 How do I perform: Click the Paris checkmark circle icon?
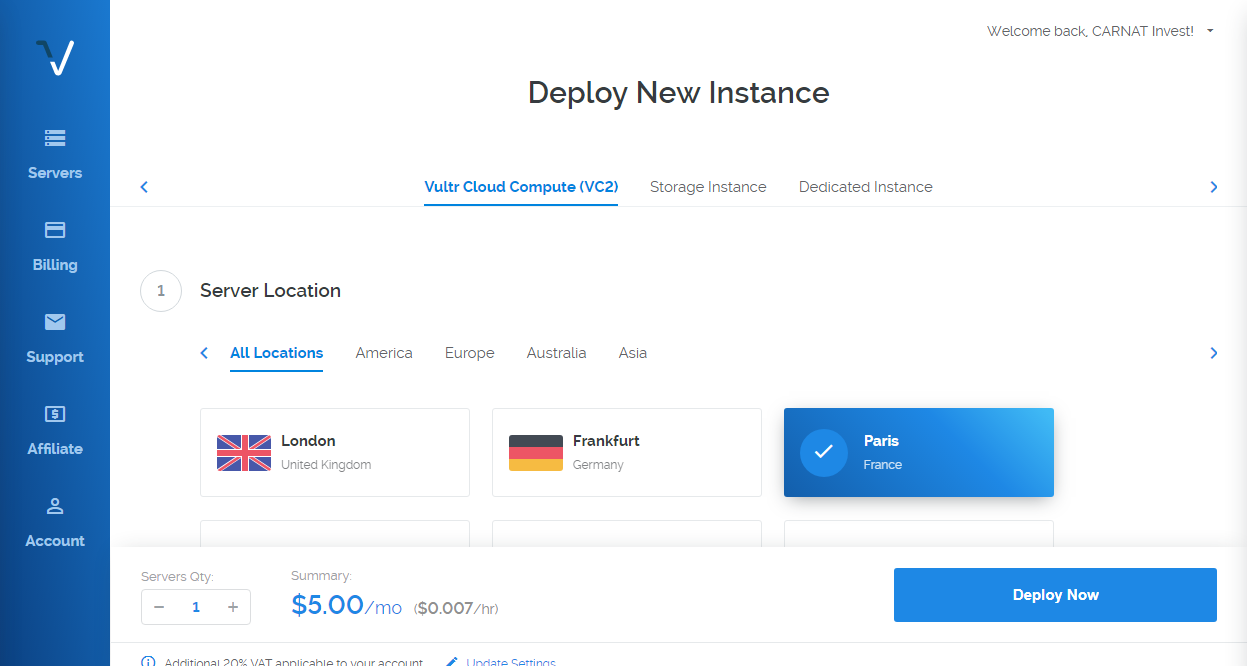click(x=824, y=452)
